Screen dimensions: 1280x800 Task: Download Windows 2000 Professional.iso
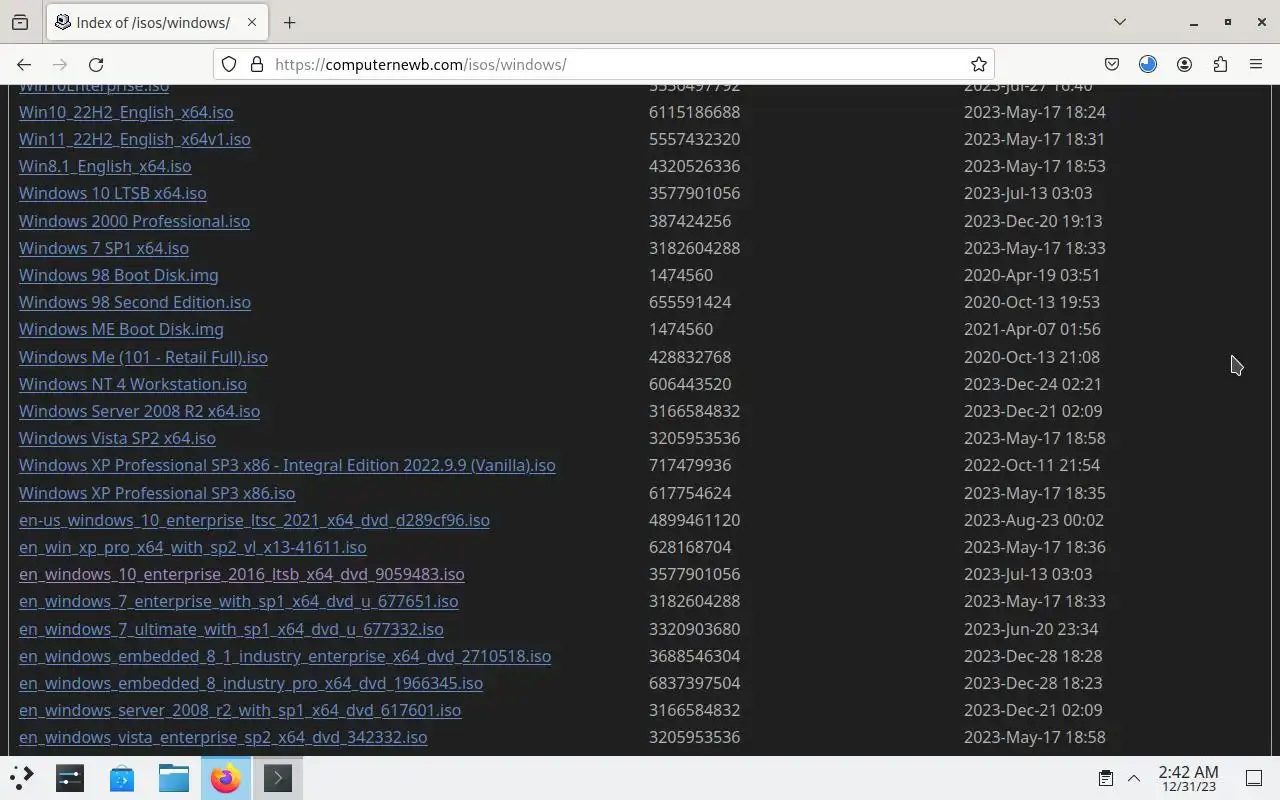(134, 221)
